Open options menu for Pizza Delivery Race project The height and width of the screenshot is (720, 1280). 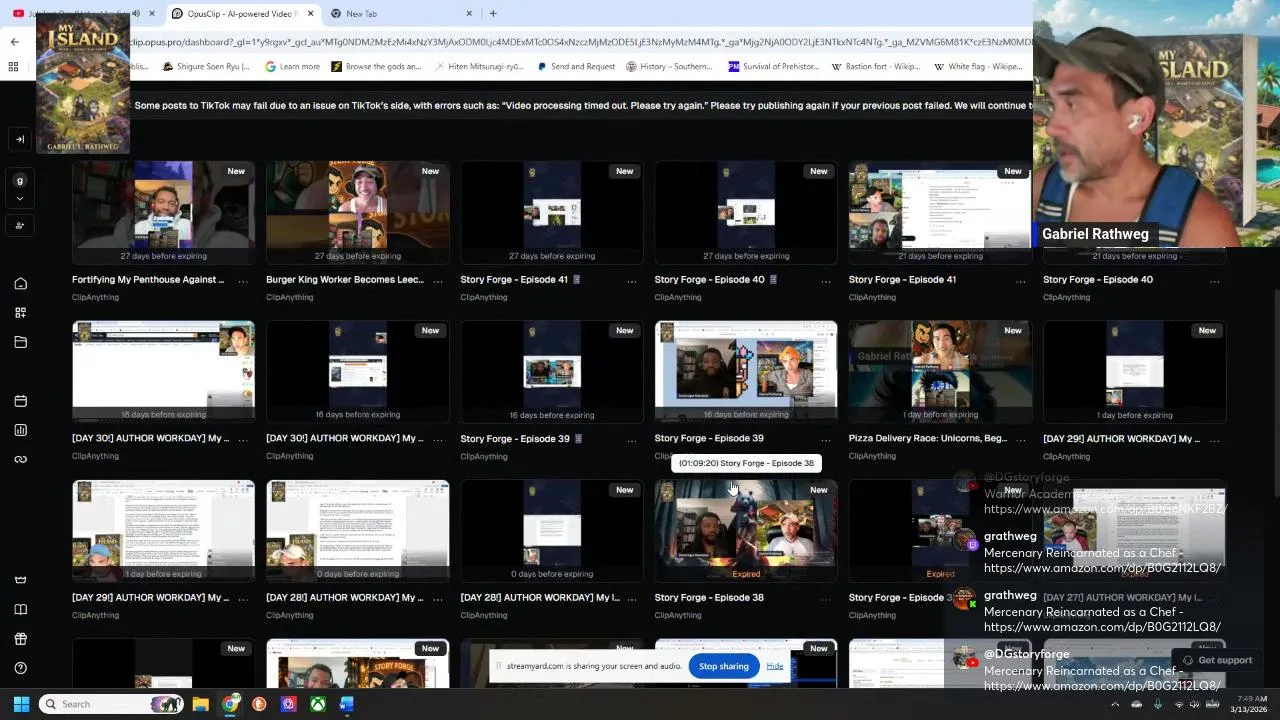(x=1020, y=440)
